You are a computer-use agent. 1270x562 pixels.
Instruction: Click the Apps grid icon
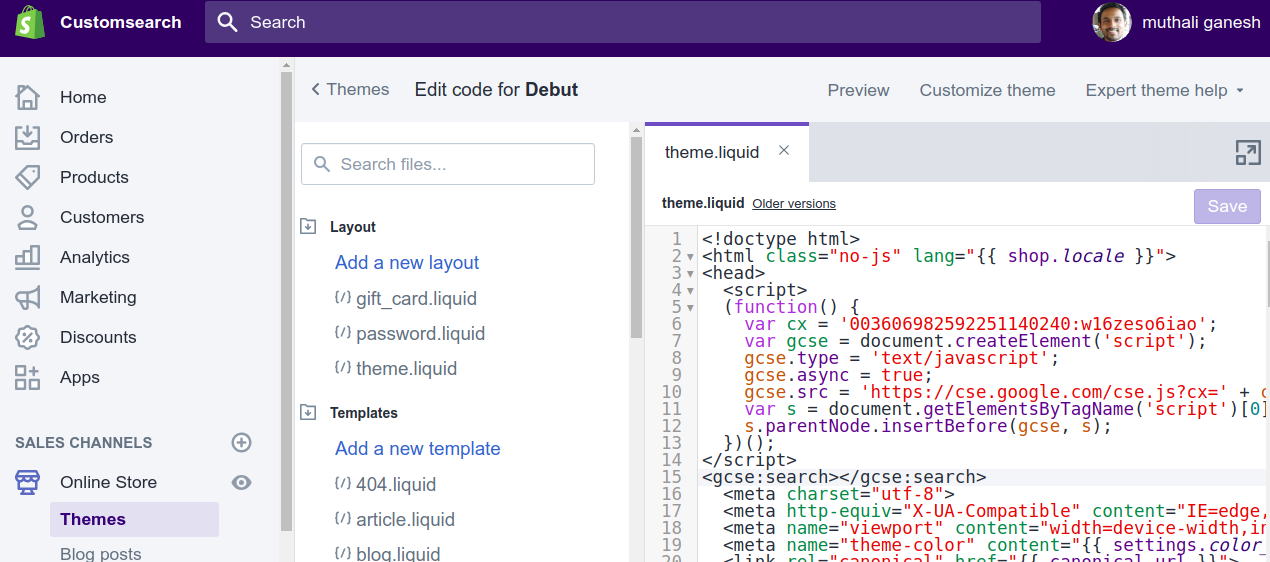click(x=28, y=377)
